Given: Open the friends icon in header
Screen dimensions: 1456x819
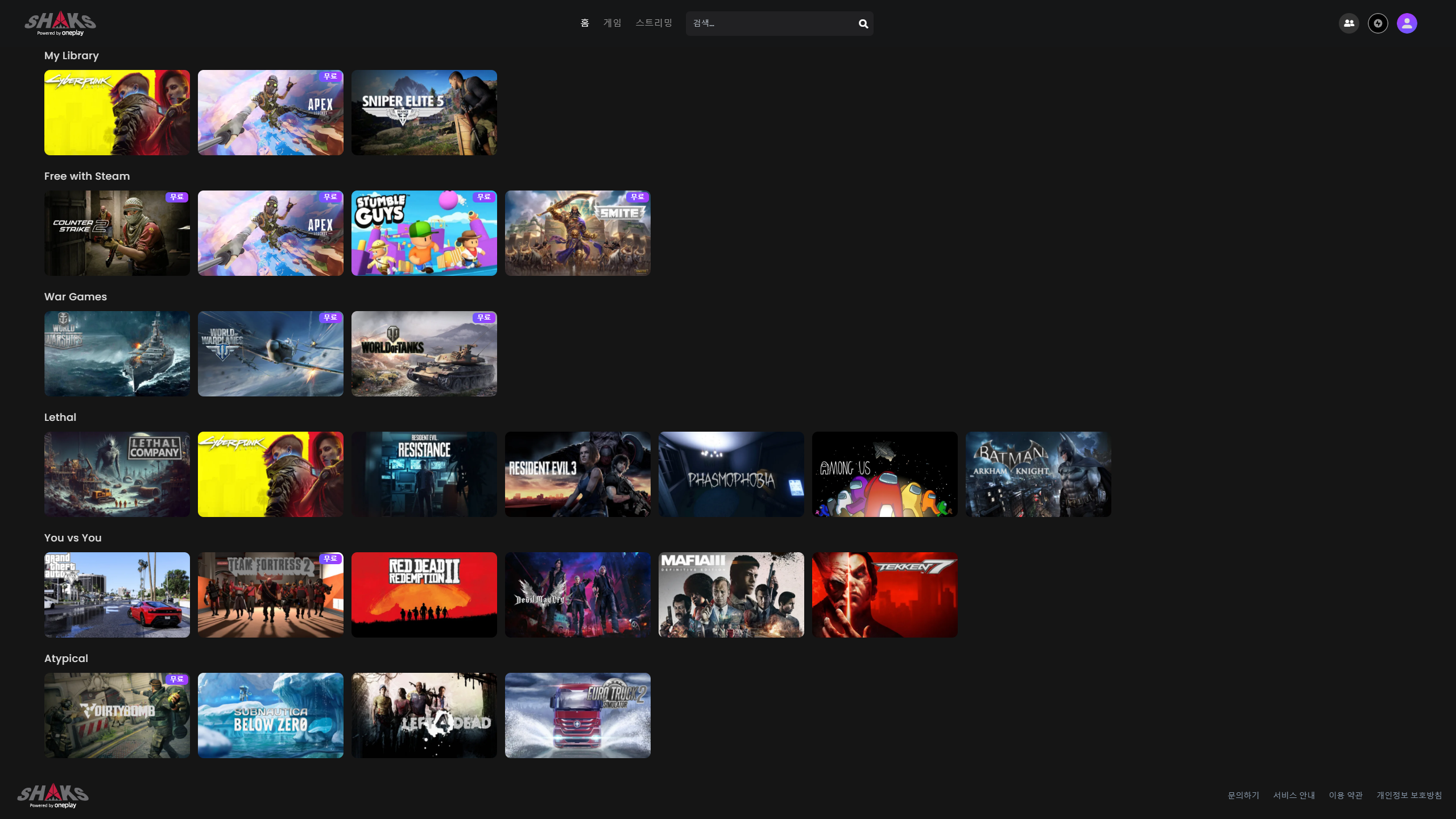Looking at the screenshot, I should pos(1349,23).
